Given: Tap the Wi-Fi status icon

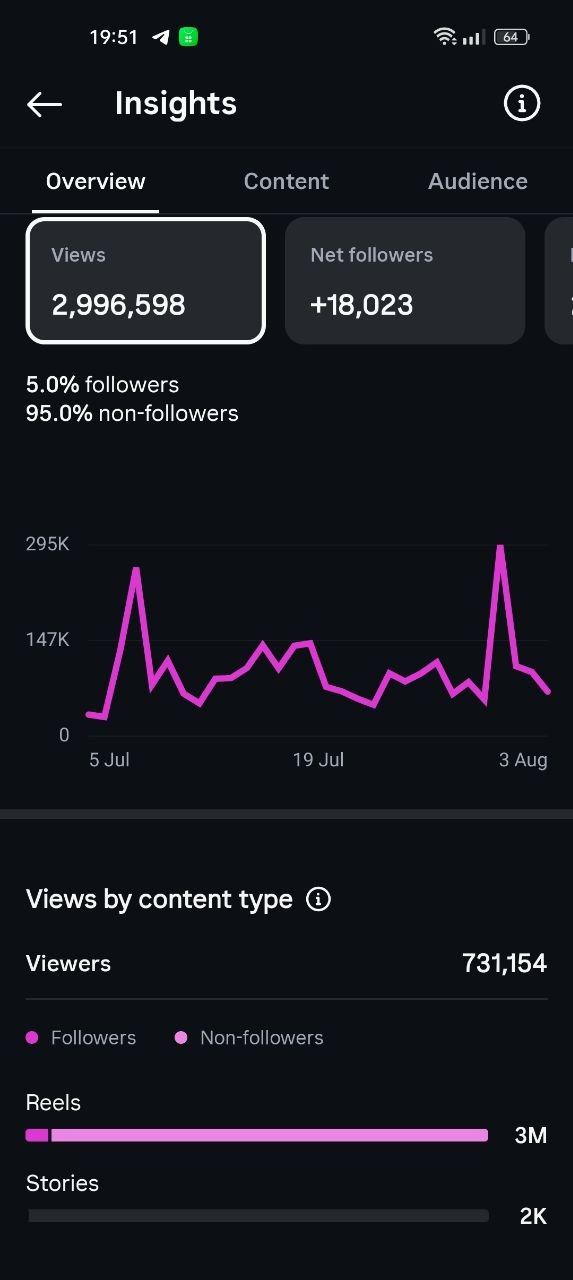Looking at the screenshot, I should (445, 37).
